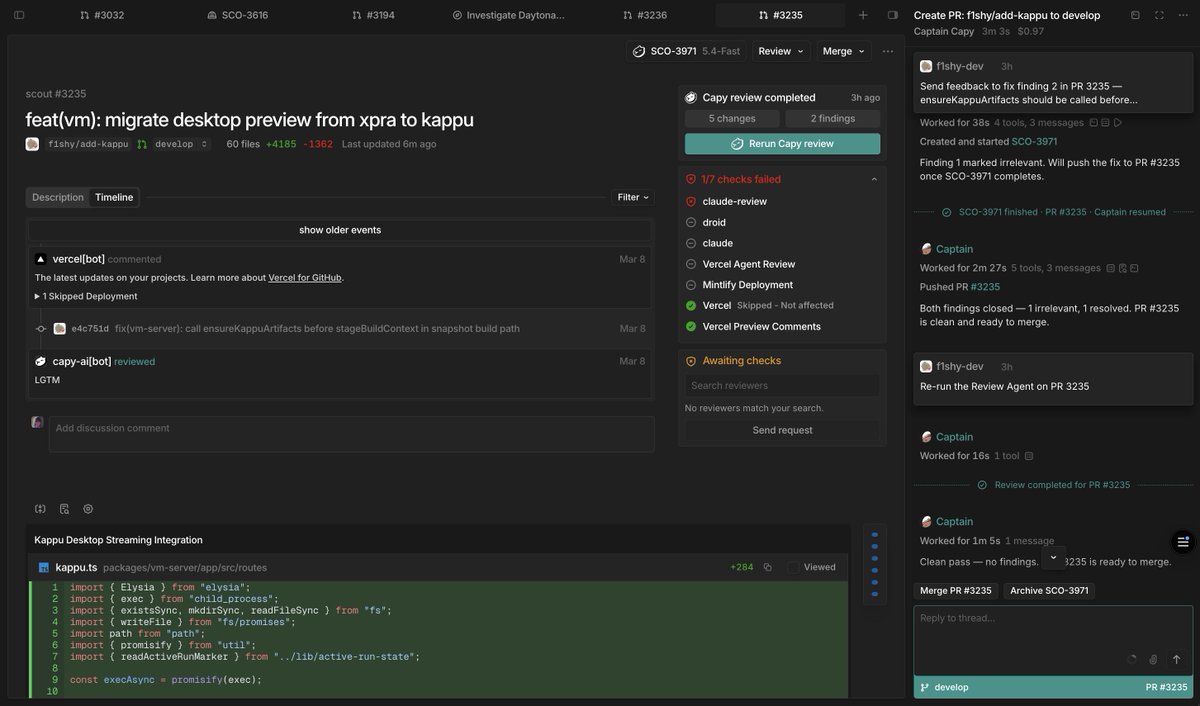The image size is (1200, 706).
Task: Select the Timeline tab
Action: 114,197
